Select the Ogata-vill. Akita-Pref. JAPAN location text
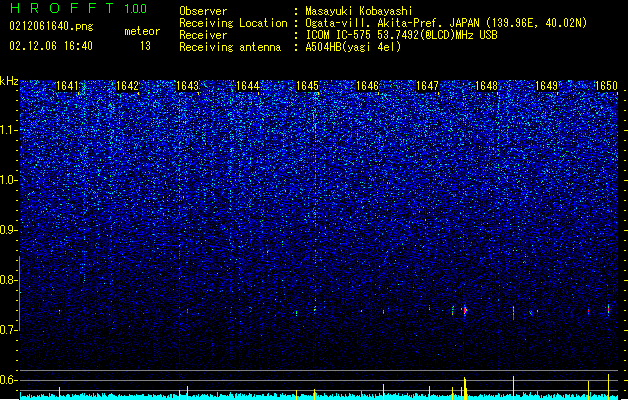The image size is (629, 400). (x=446, y=23)
